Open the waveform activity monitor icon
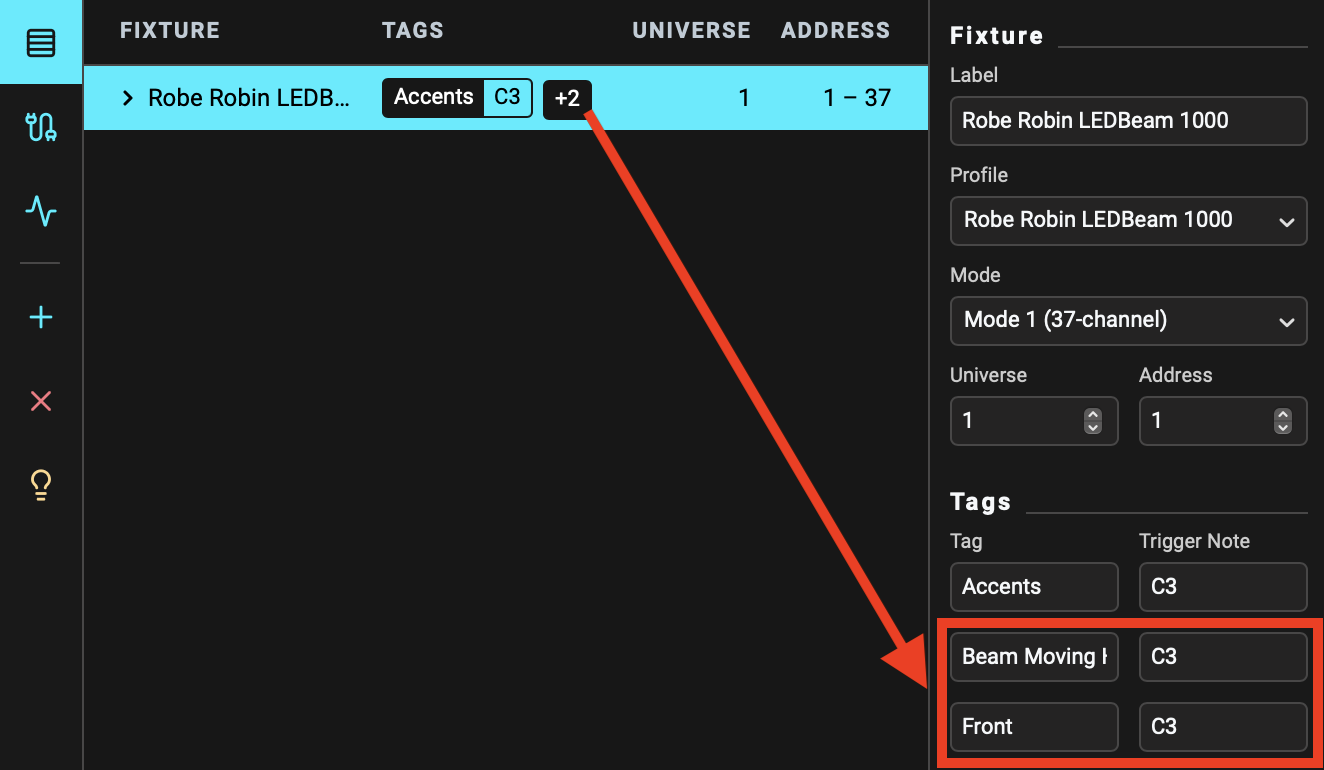The height and width of the screenshot is (770, 1324). 41,211
